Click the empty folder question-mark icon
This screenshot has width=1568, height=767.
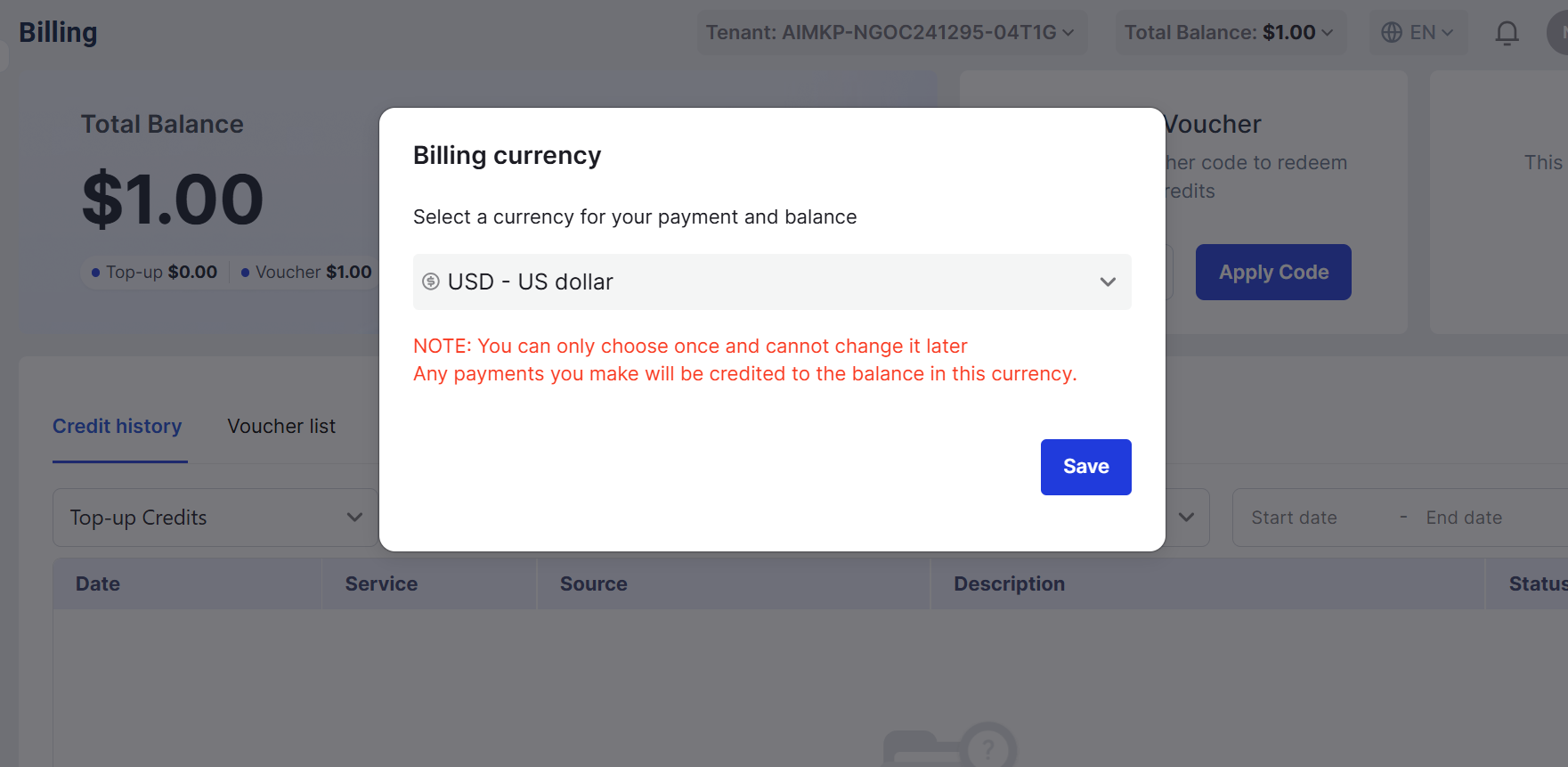click(950, 745)
